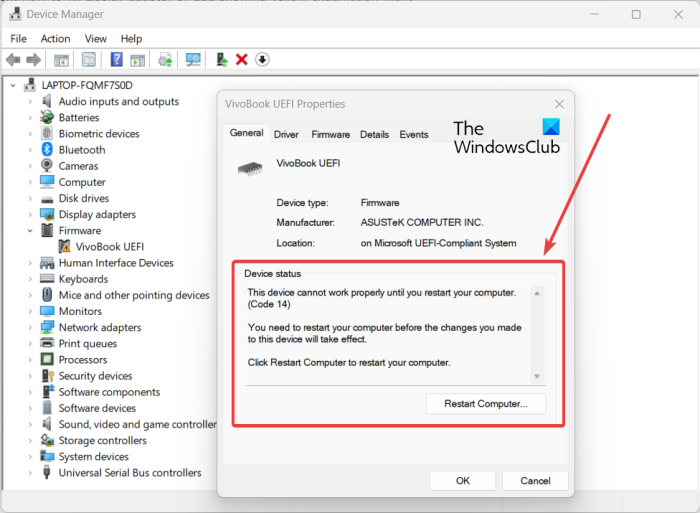Expand the Human Interface Devices category
Screen dimensions: 700x513
point(30,263)
